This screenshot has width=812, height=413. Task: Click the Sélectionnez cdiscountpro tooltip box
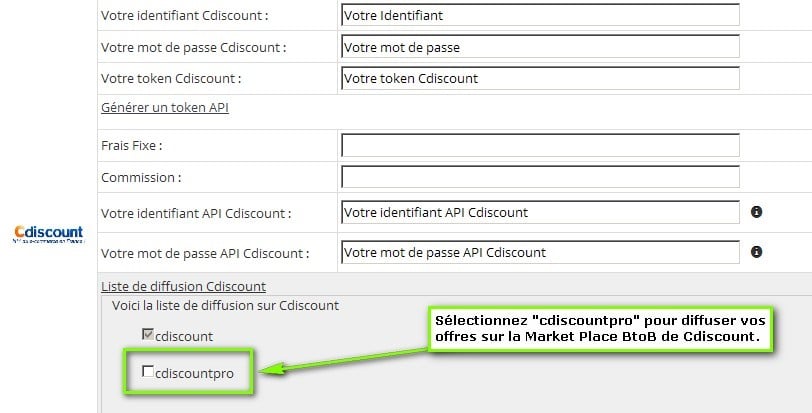click(x=600, y=328)
